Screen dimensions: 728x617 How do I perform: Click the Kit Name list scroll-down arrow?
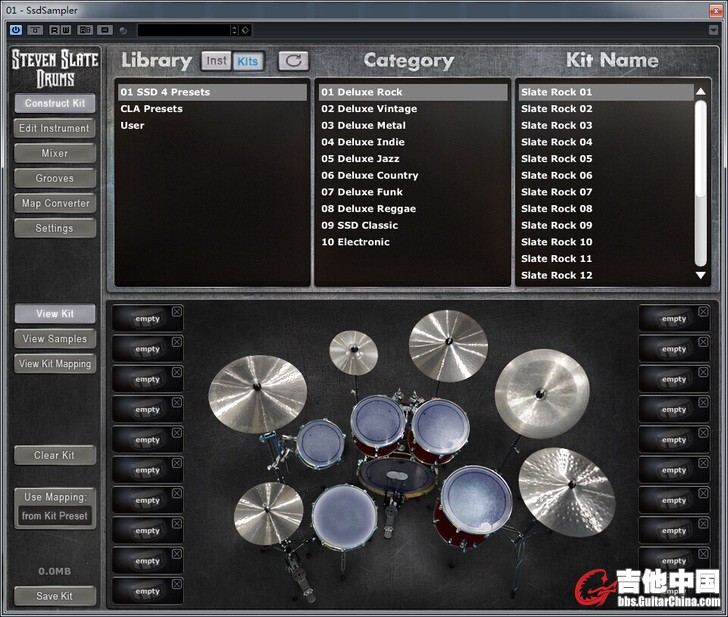pos(701,275)
